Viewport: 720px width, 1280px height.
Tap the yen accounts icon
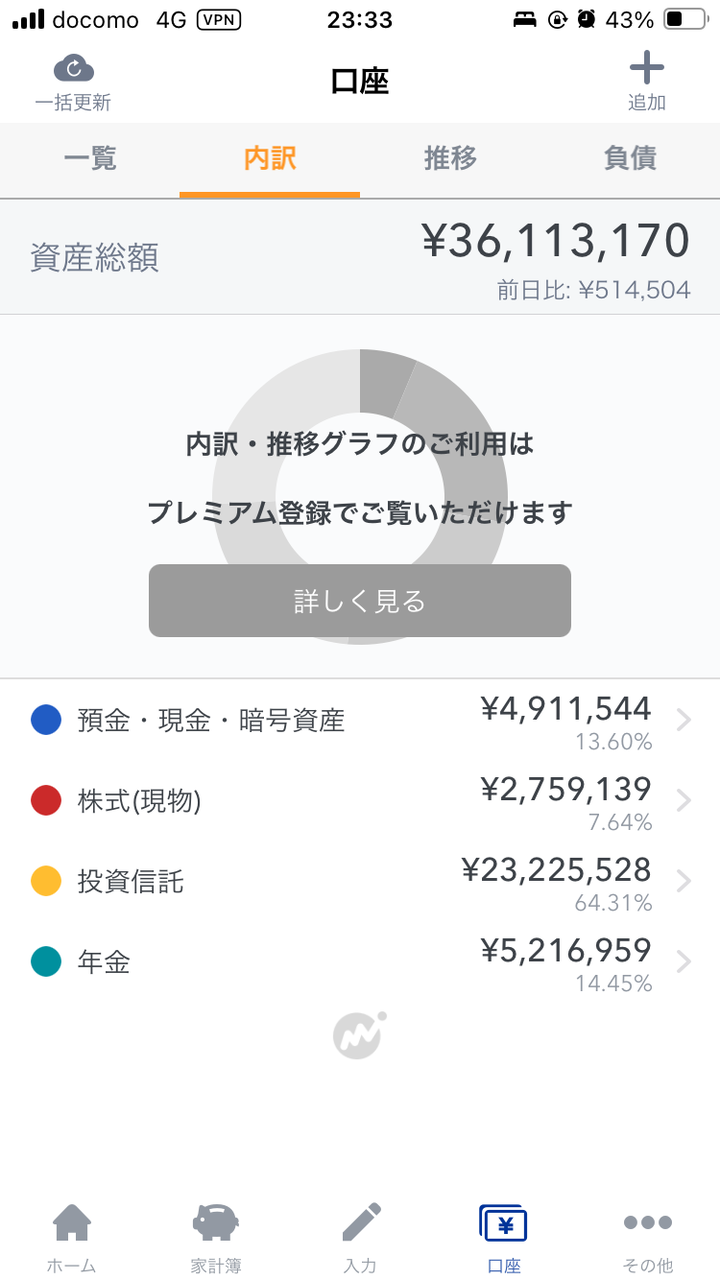pos(504,1222)
